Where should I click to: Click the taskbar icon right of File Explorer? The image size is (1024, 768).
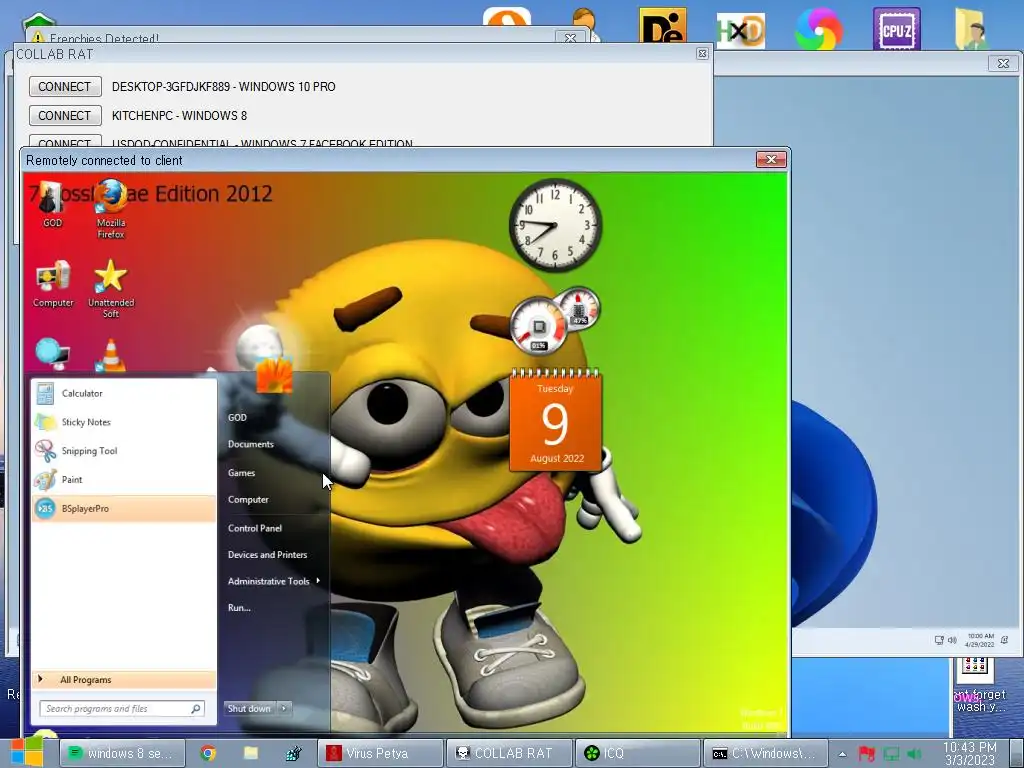293,753
